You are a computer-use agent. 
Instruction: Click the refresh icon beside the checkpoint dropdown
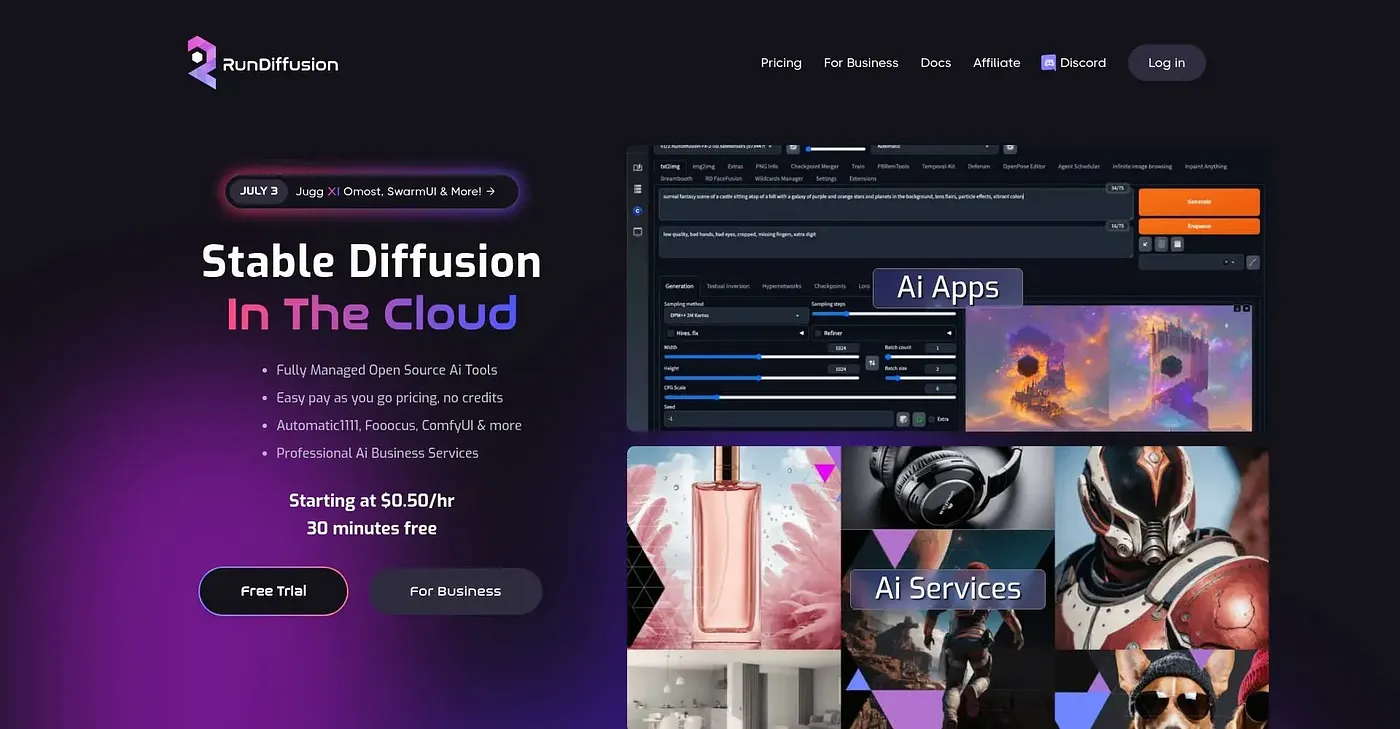792,147
